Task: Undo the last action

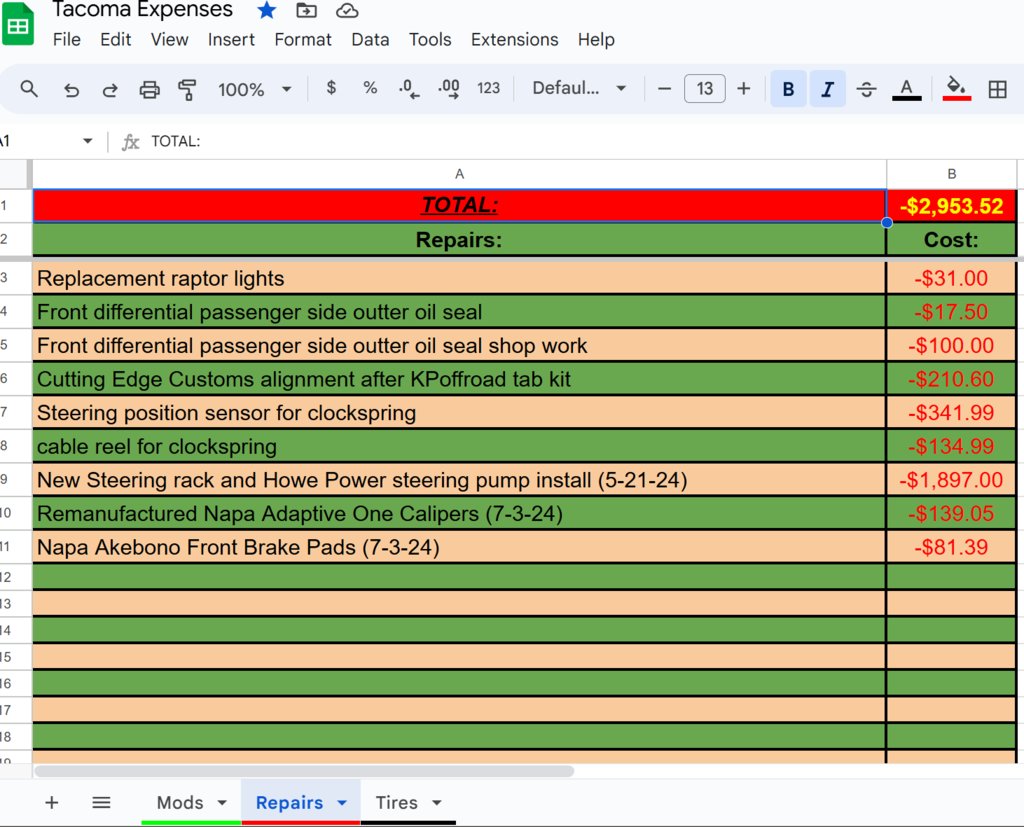Action: 71,89
